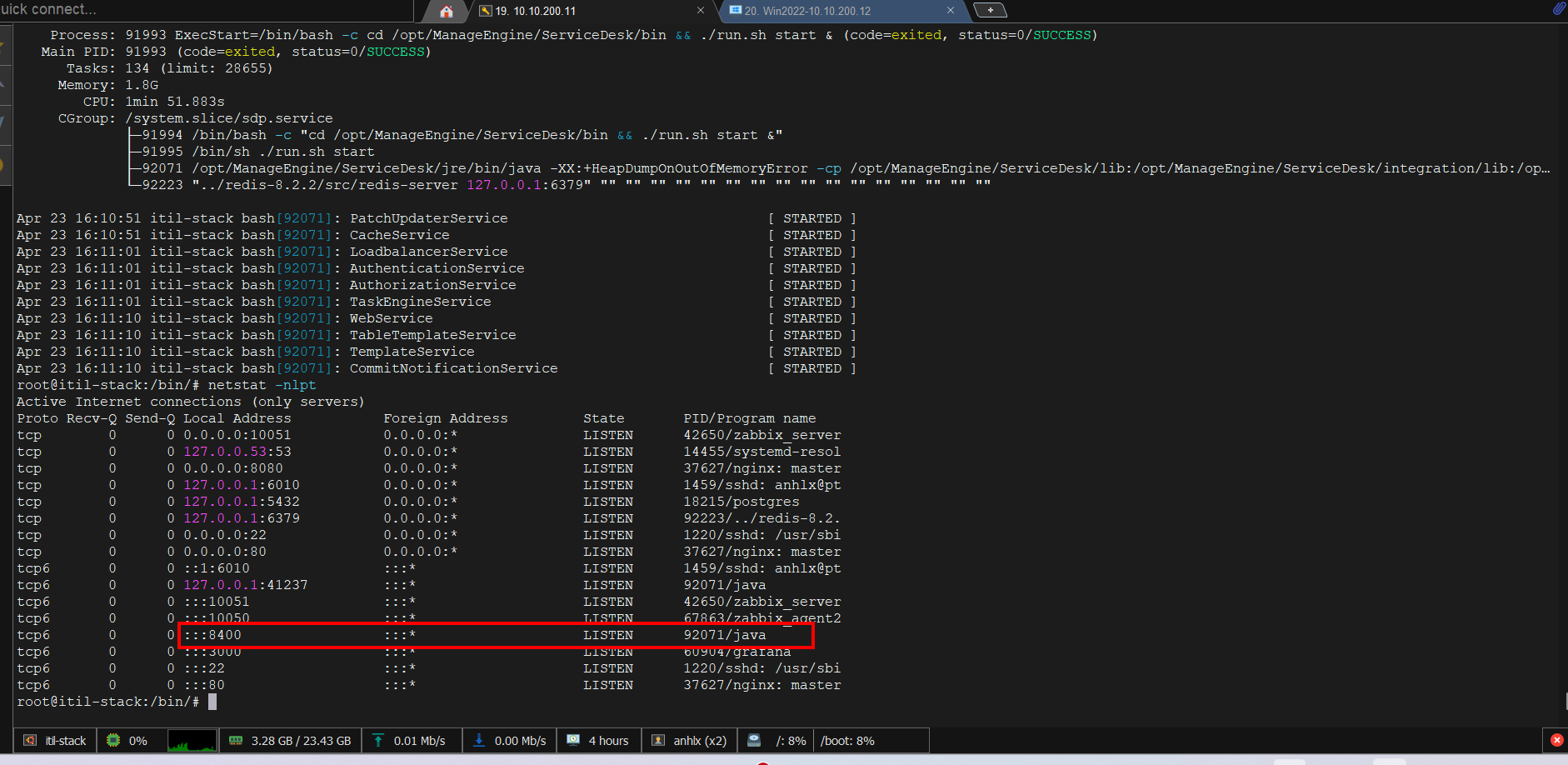Click the upload speed arrow icon

click(378, 741)
